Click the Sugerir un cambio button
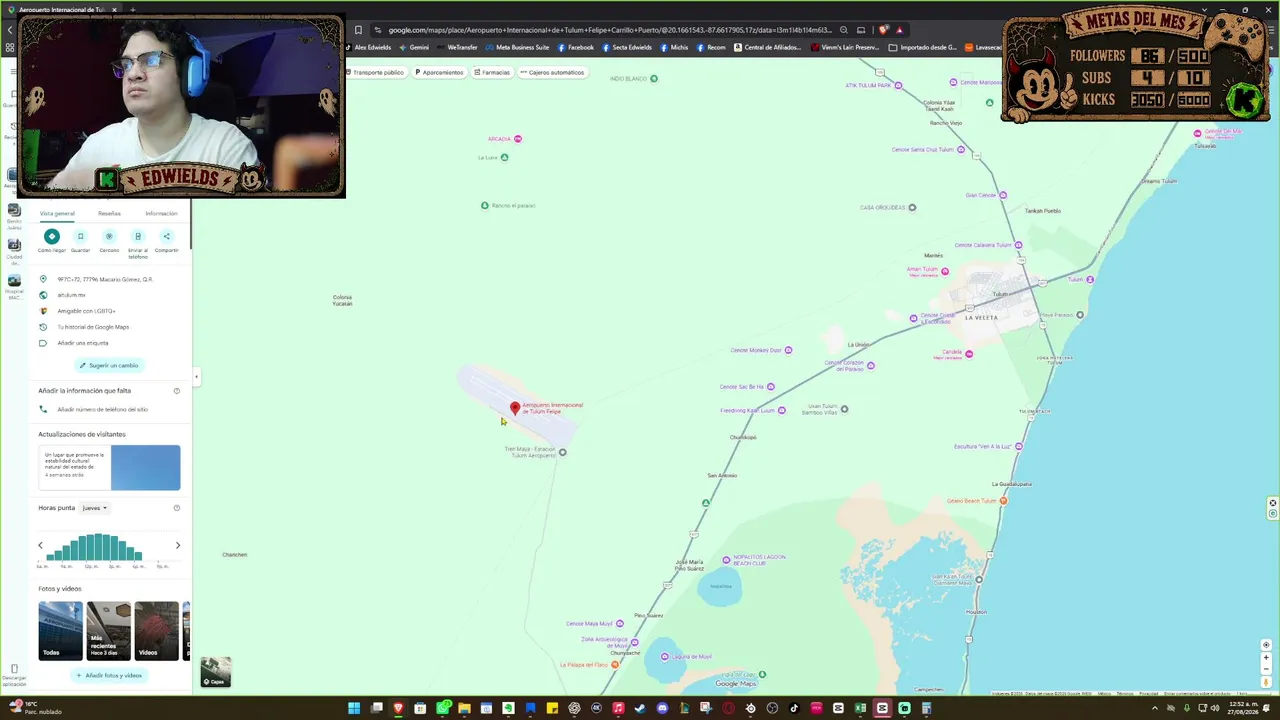 109,365
